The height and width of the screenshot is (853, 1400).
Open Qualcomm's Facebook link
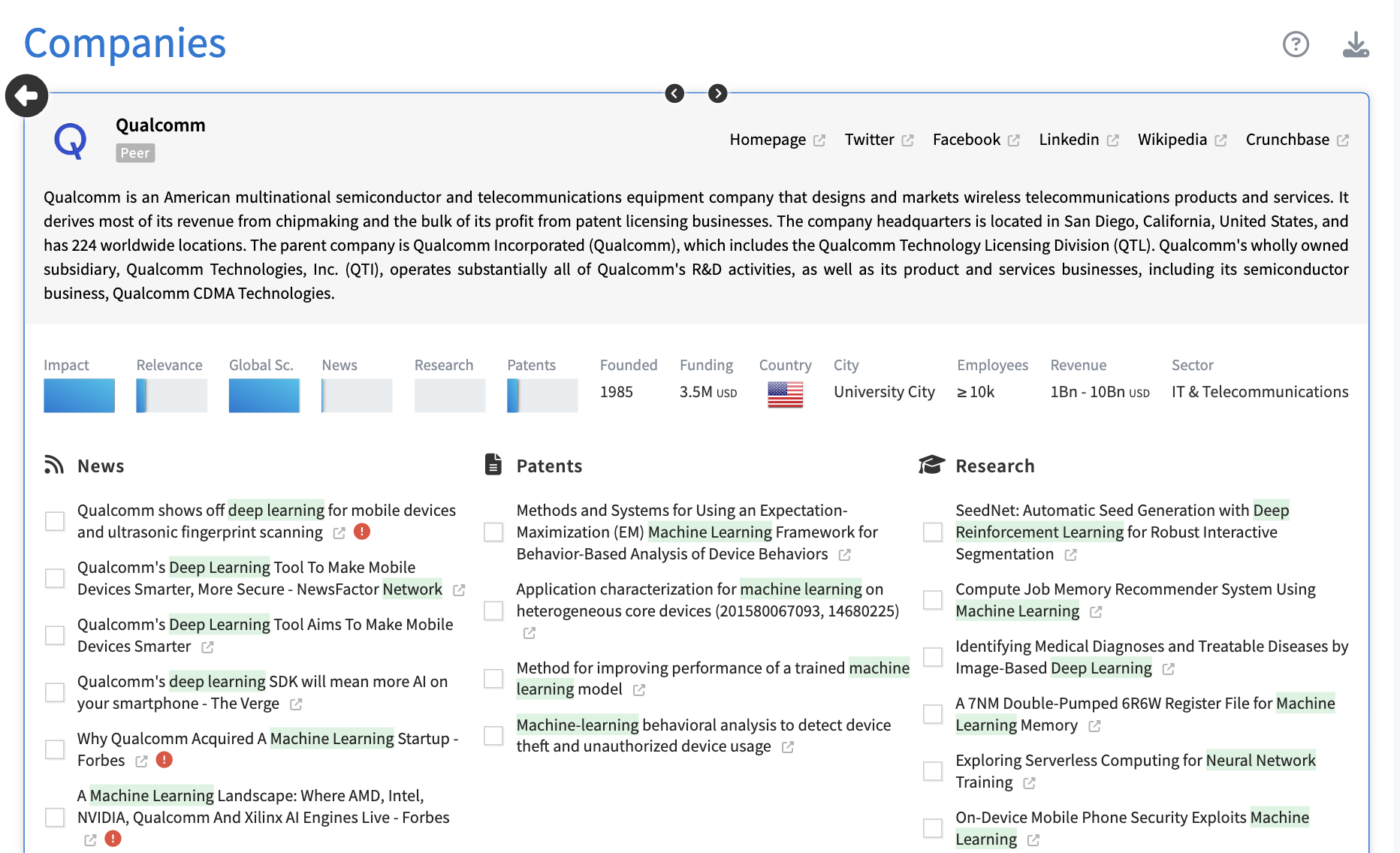(976, 140)
